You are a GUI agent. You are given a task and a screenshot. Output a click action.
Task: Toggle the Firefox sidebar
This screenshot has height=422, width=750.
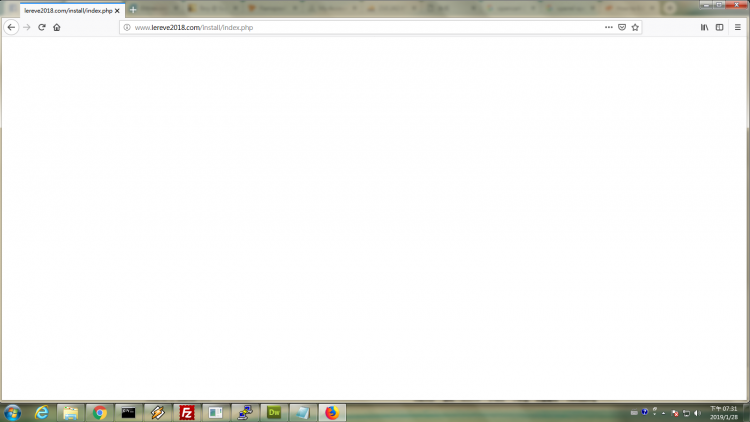[719, 27]
